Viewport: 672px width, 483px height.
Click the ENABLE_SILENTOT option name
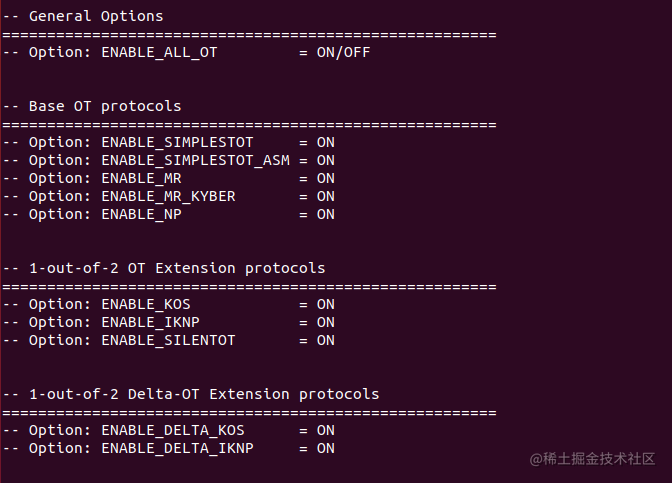click(168, 340)
